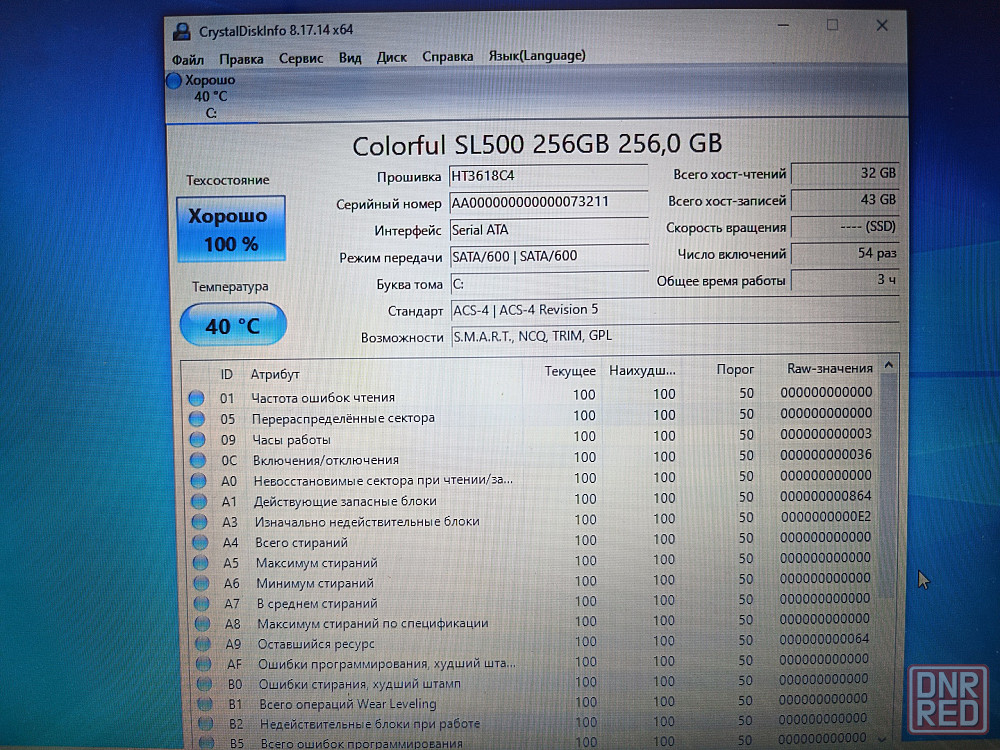Click the Порог column header

(x=735, y=369)
